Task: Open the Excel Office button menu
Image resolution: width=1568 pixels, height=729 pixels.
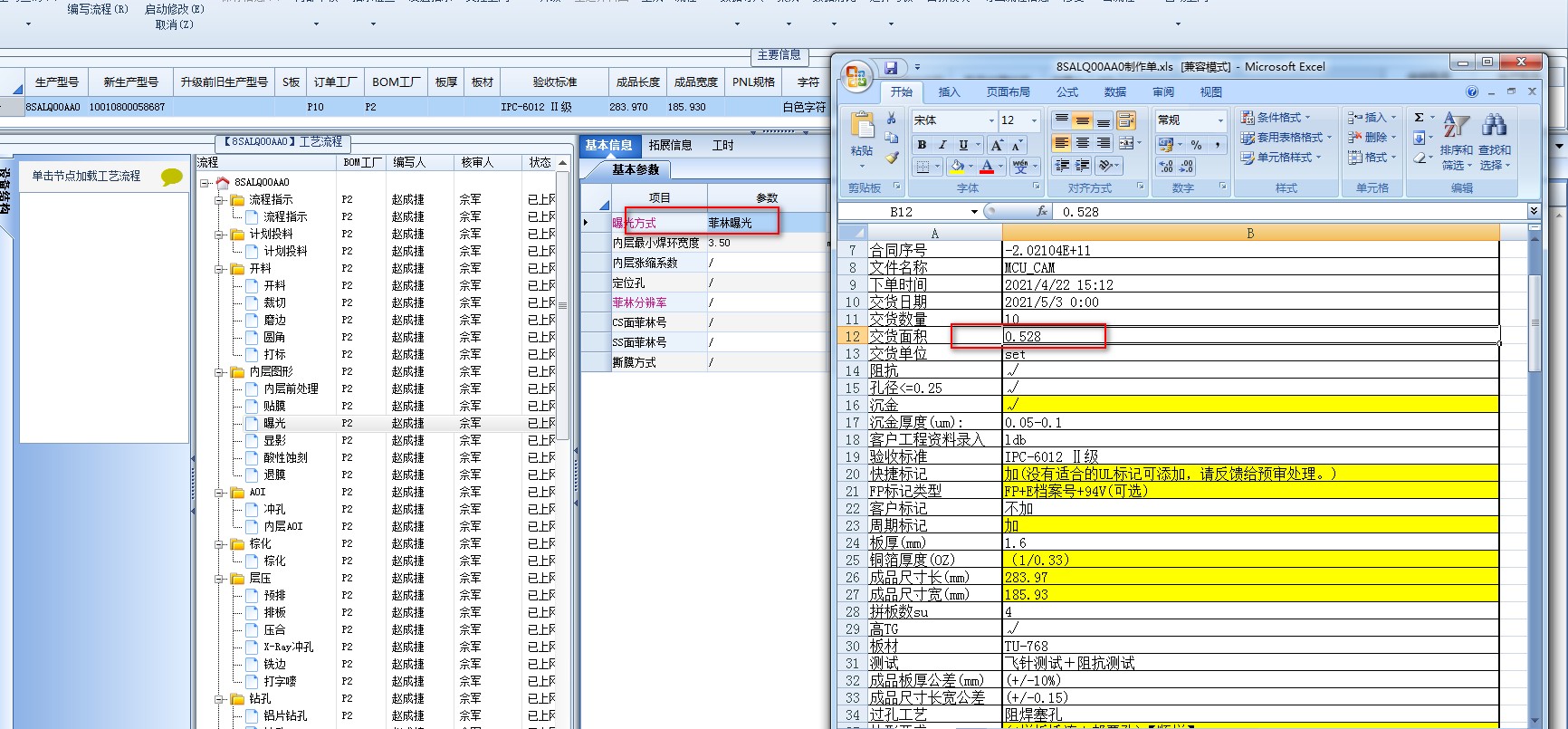Action: click(856, 76)
